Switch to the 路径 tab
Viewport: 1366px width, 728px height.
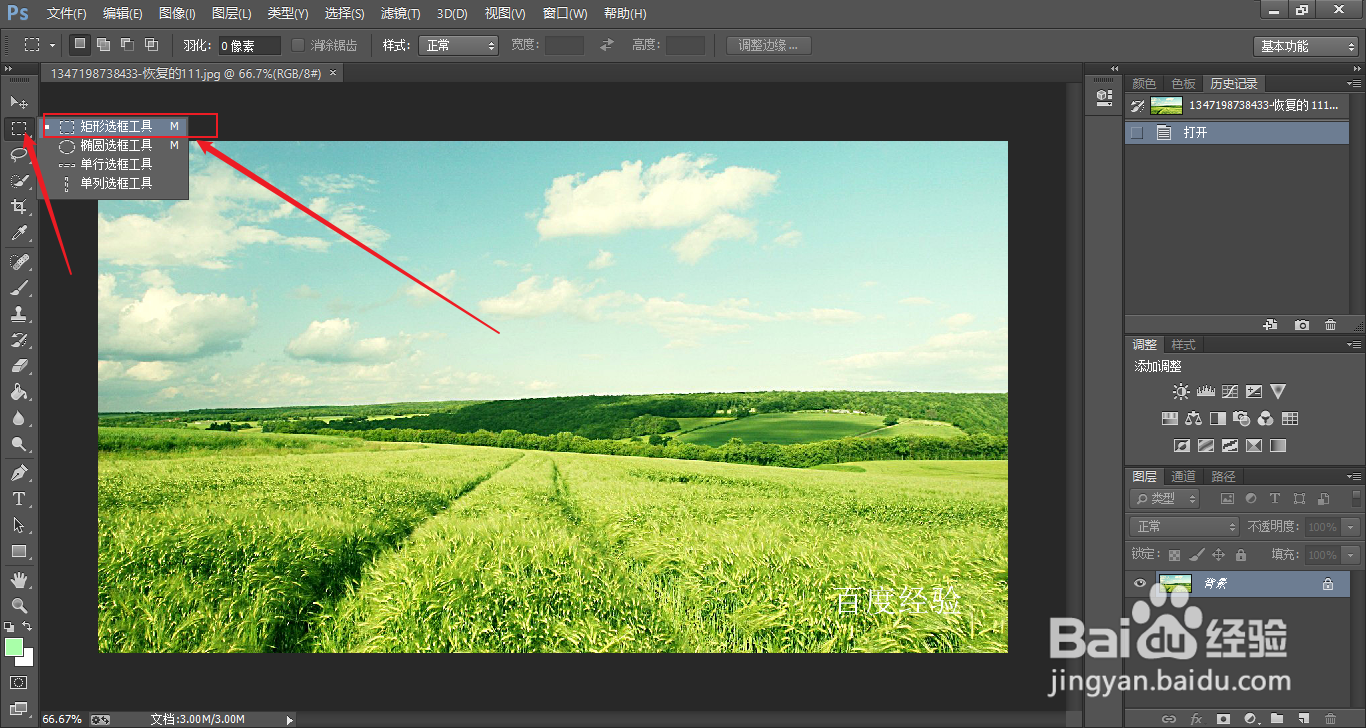tap(1222, 476)
